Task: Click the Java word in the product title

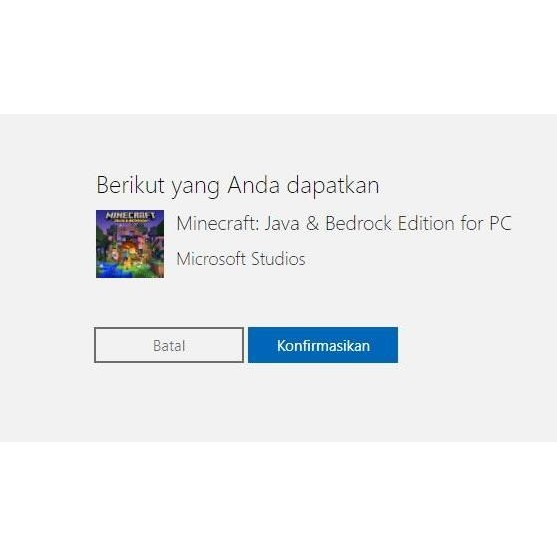Action: point(282,223)
